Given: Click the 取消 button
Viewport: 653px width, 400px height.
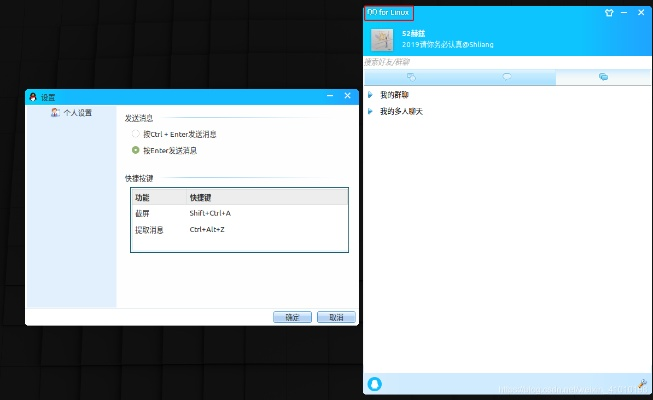Looking at the screenshot, I should coord(336,317).
